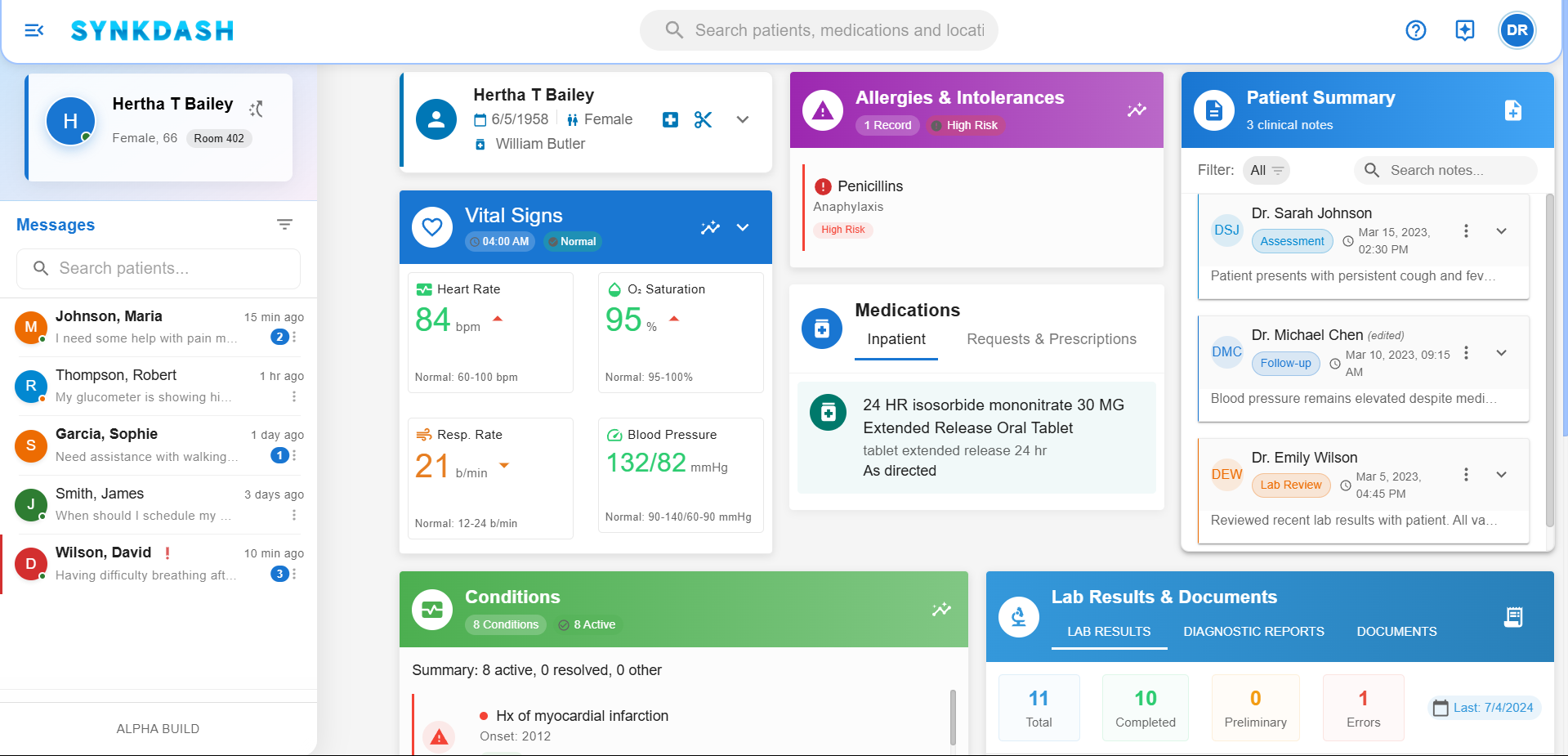Click the scissors procedures icon

point(703,119)
